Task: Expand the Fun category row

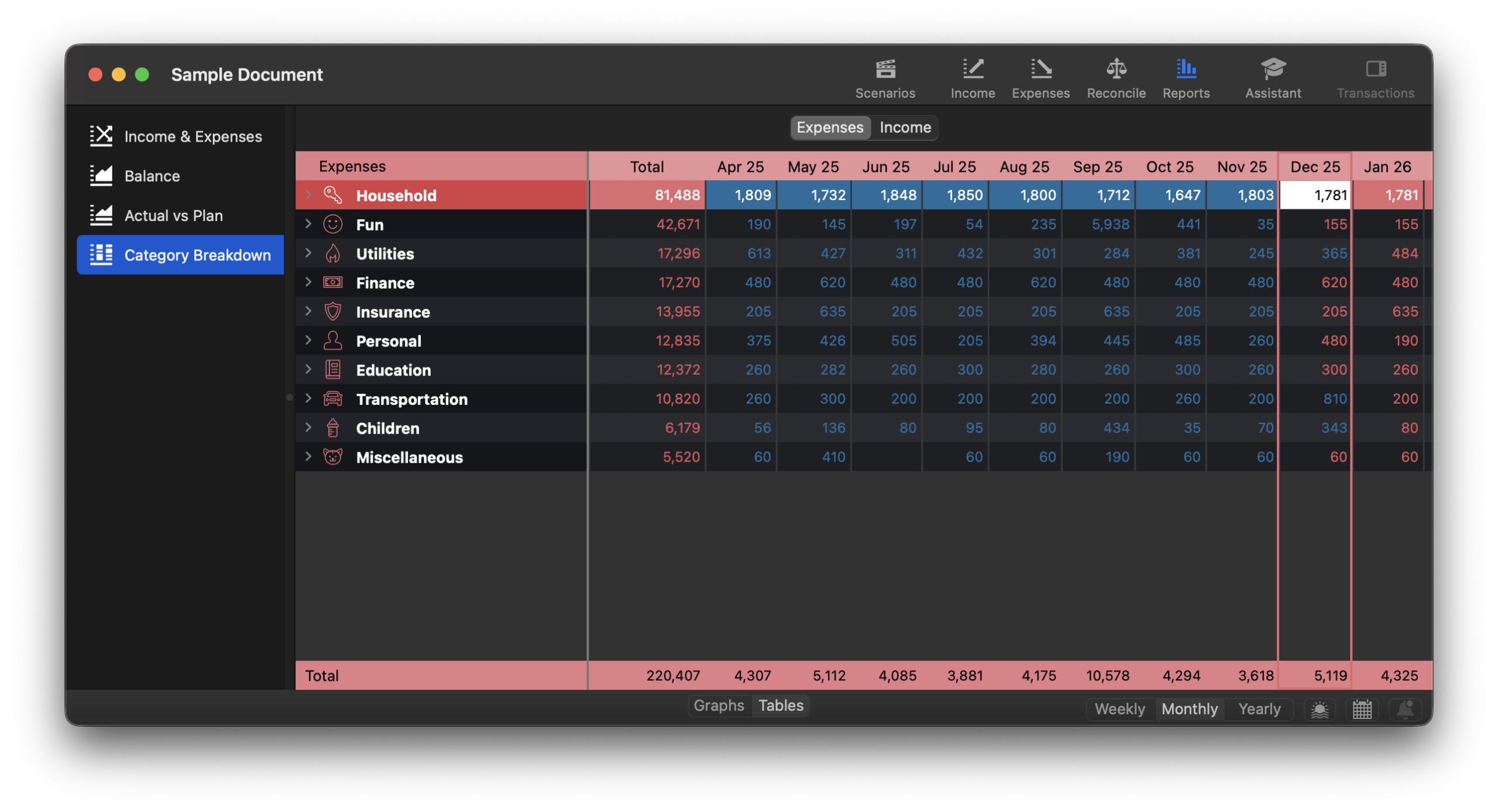Action: [x=308, y=224]
